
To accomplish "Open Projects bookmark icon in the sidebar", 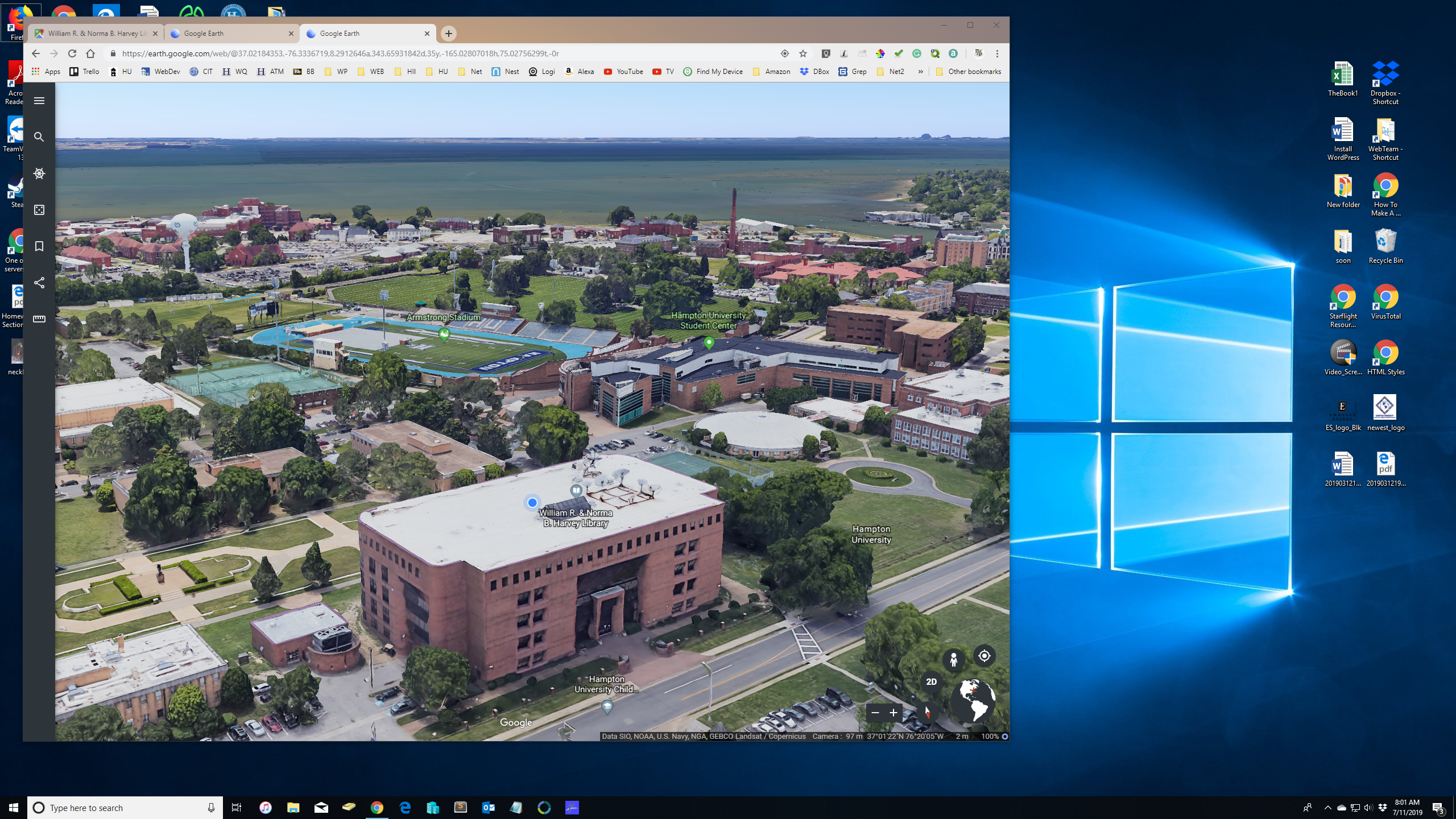I will 39,246.
